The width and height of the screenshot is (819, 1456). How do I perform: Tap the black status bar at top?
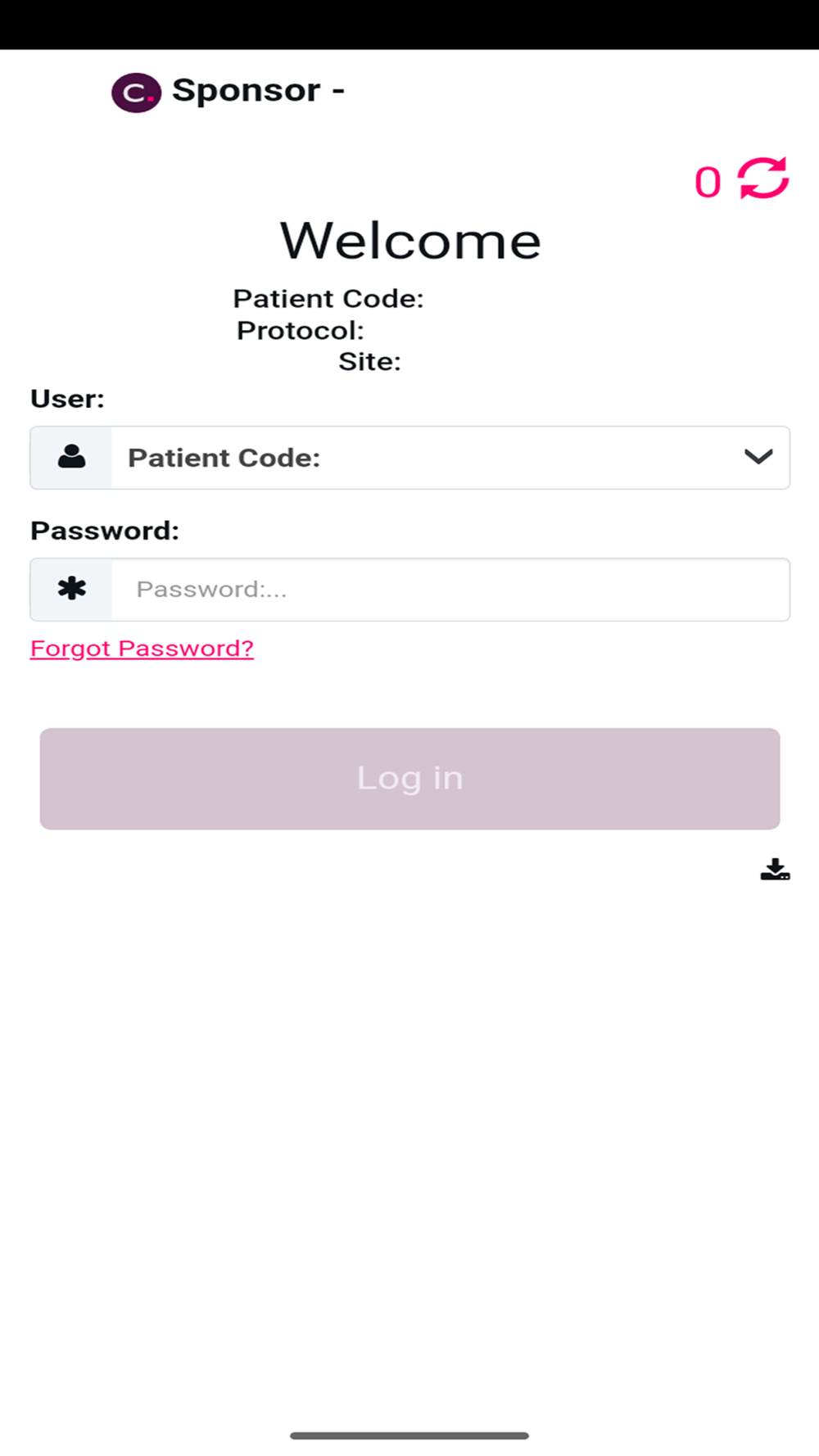(x=409, y=25)
